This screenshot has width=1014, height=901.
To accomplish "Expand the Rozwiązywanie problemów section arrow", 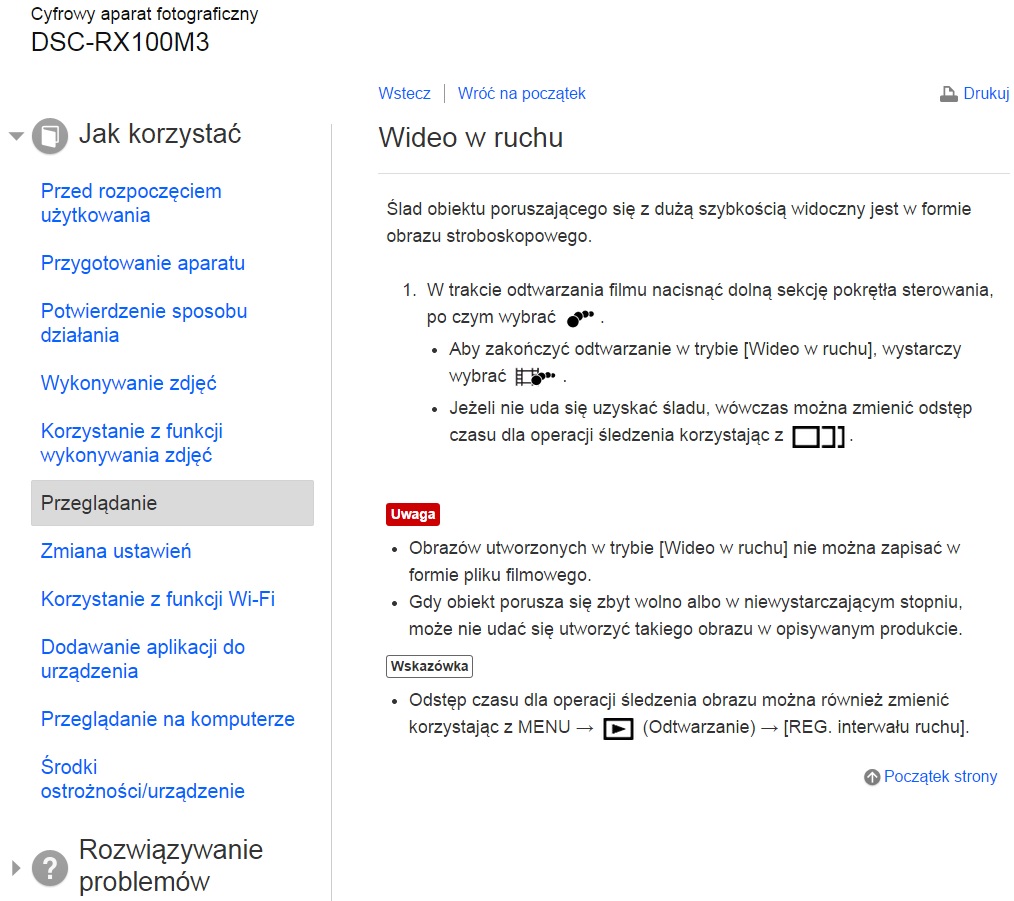I will (16, 867).
